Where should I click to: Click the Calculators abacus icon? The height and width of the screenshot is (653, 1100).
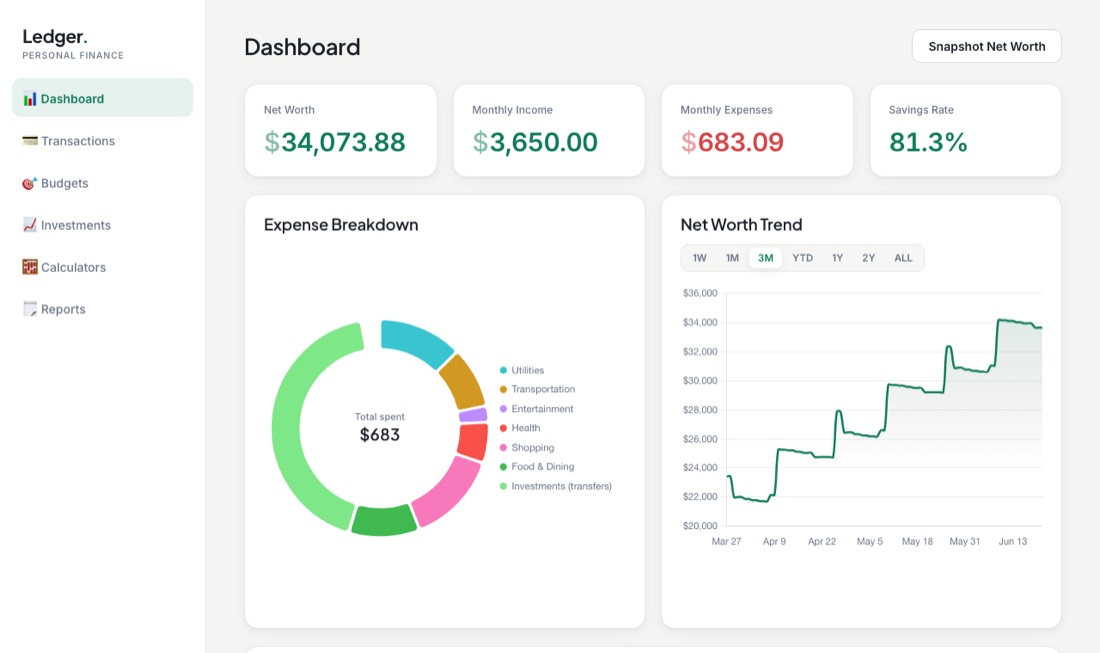click(x=29, y=267)
